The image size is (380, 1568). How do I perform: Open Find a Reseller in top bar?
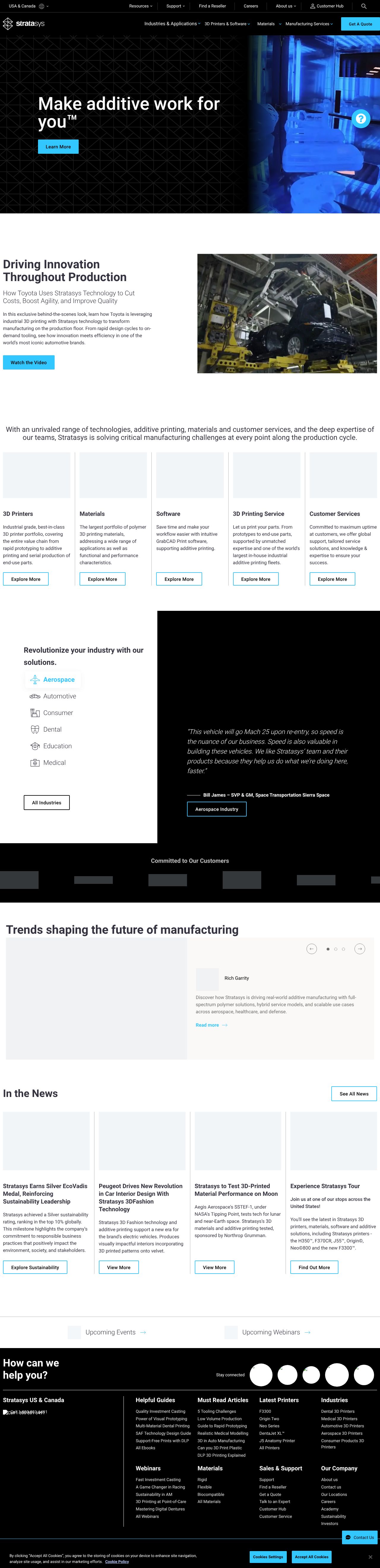[212, 6]
